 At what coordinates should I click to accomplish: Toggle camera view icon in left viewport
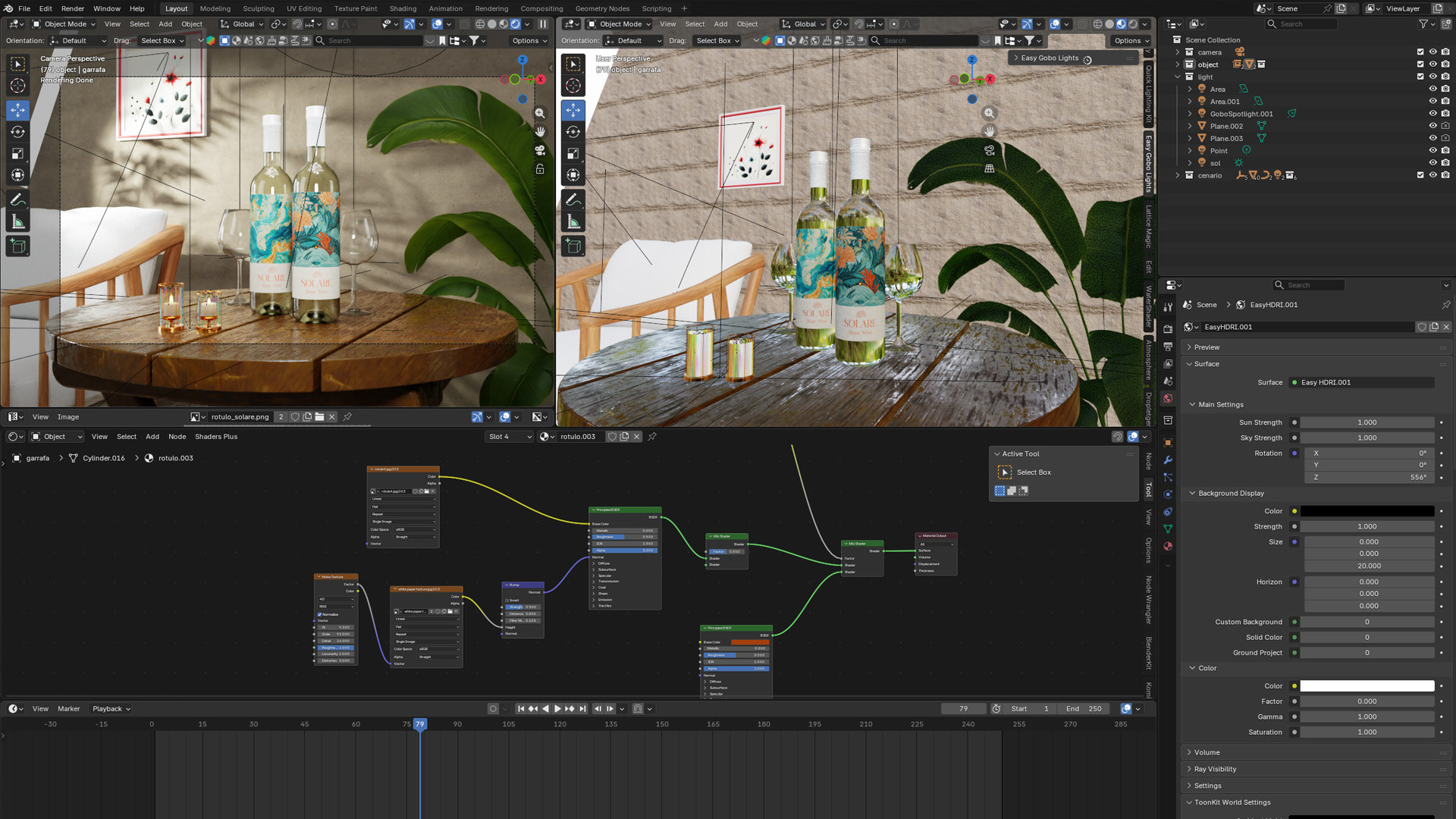point(540,150)
